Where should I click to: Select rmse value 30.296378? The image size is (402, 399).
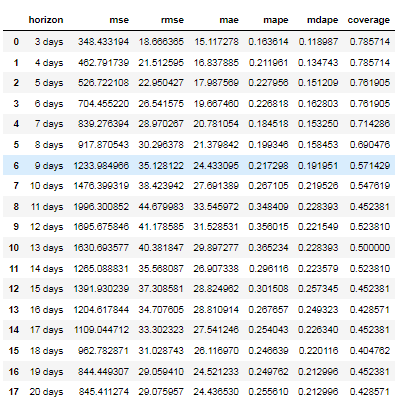point(161,145)
